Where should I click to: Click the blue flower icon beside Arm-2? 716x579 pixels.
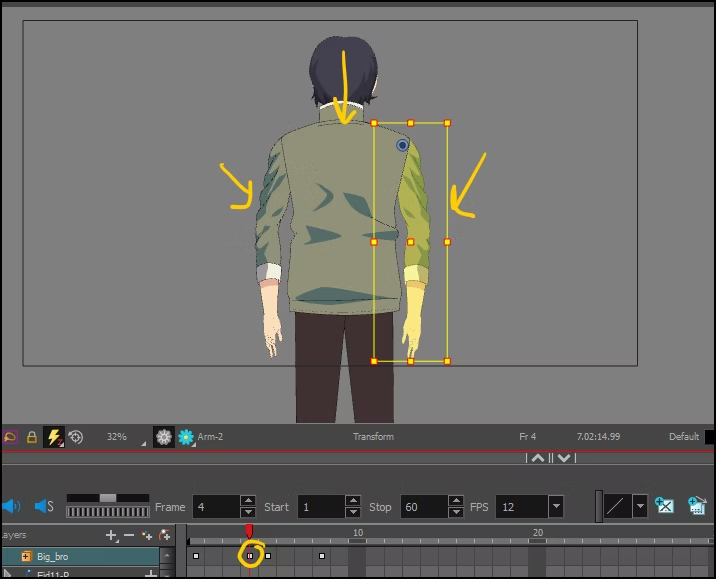point(186,437)
